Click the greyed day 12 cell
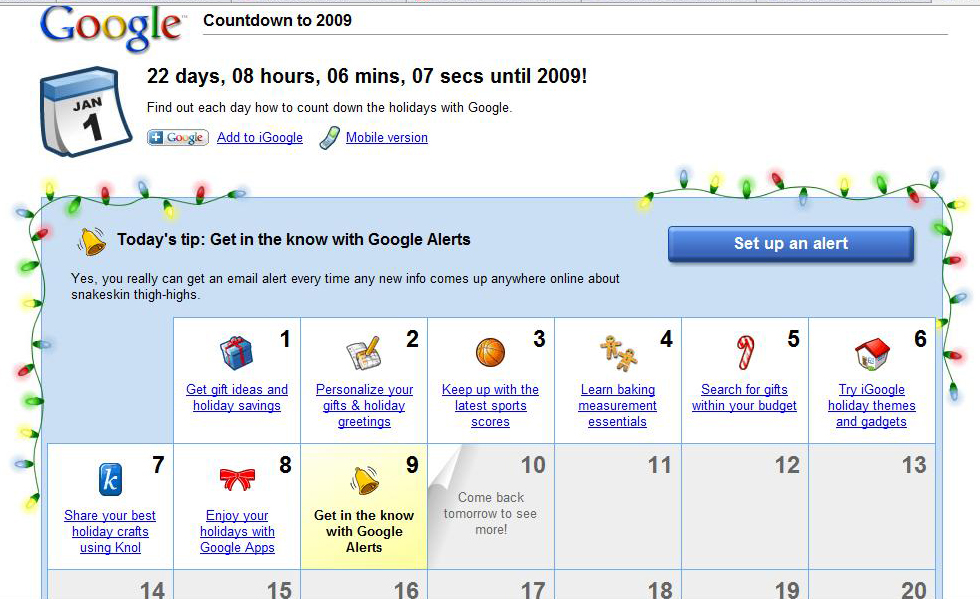Viewport: 980px width, 599px height. pos(745,506)
